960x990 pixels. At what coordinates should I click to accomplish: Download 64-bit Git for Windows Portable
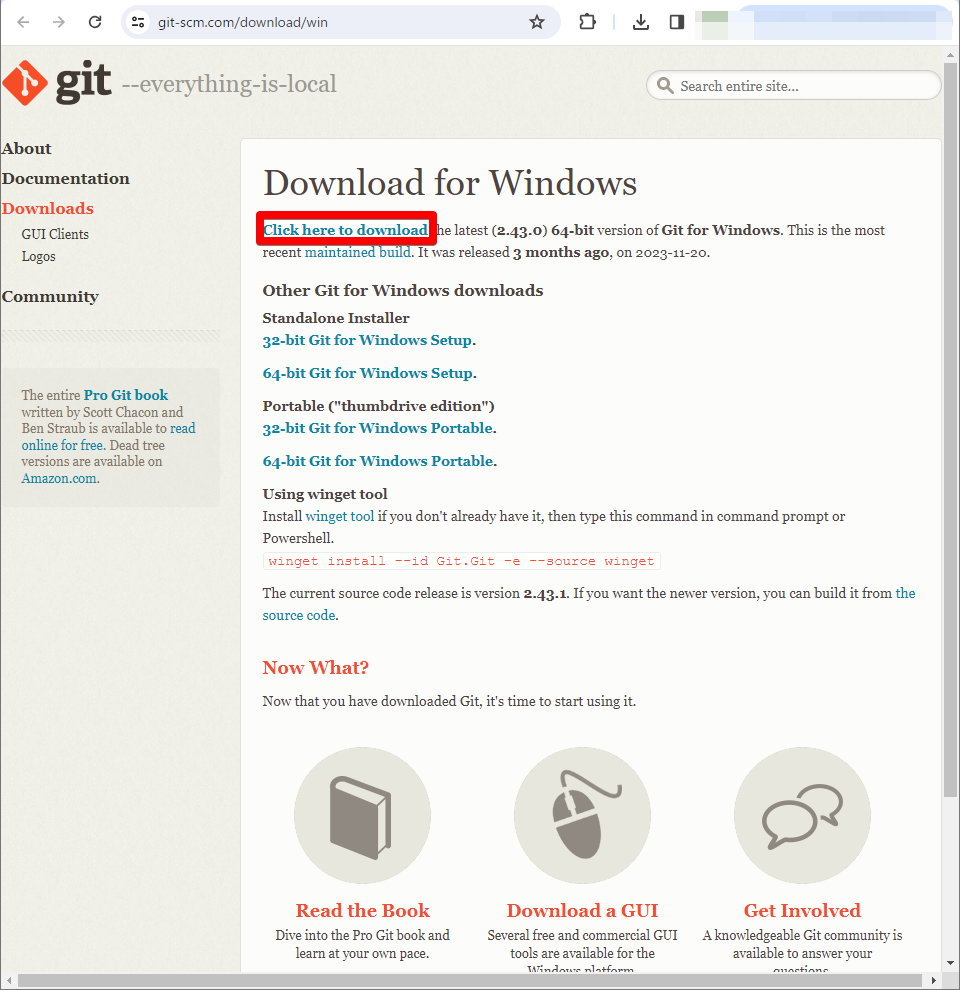378,461
